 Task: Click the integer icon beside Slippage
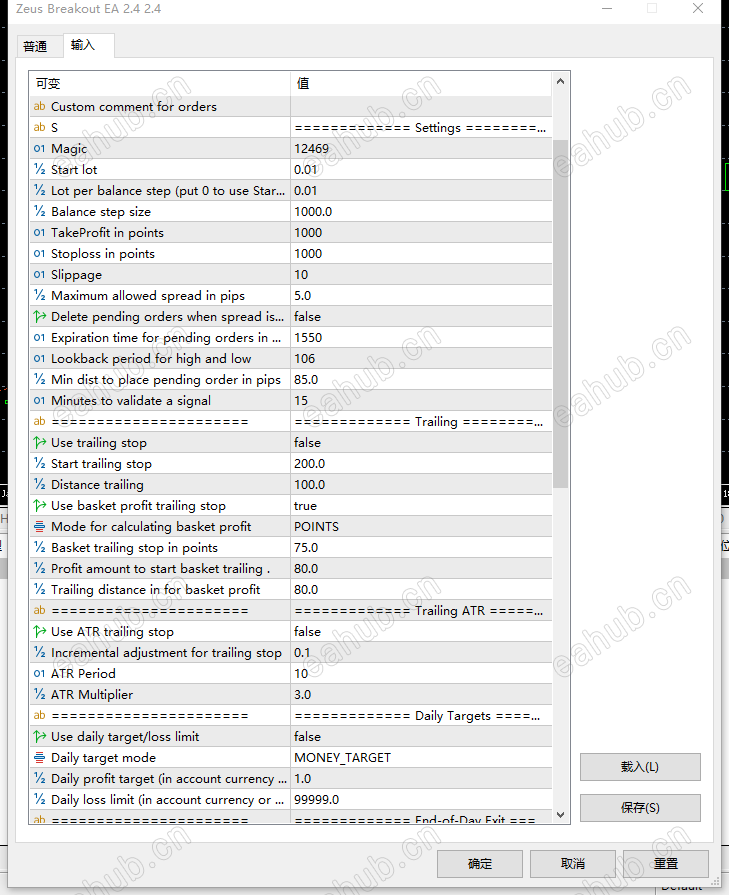(x=39, y=275)
